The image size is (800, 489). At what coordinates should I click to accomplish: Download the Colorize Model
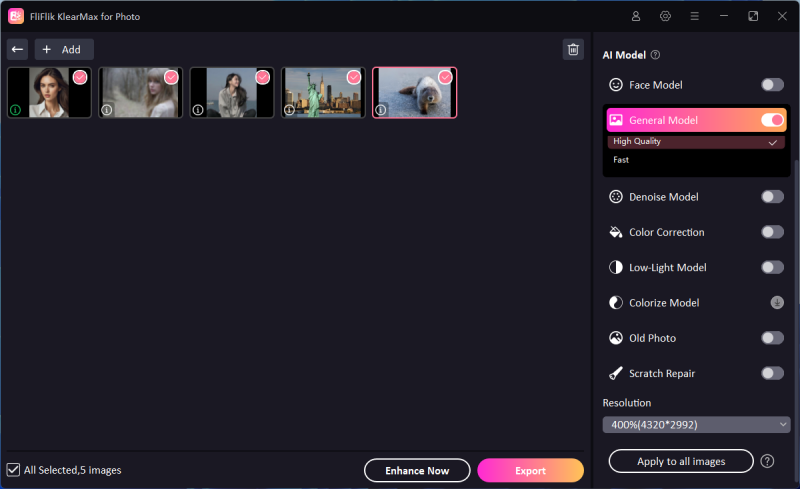[776, 302]
